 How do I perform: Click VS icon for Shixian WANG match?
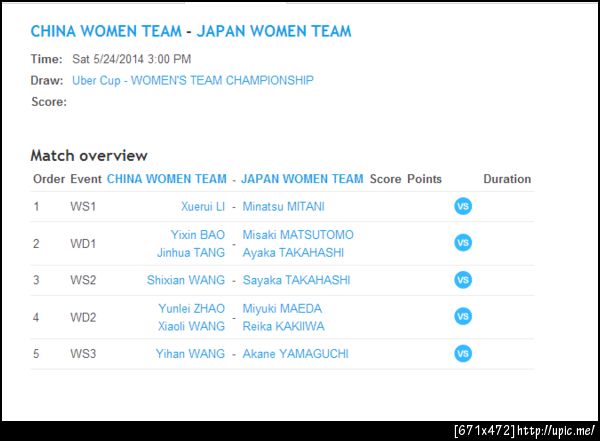coord(463,280)
